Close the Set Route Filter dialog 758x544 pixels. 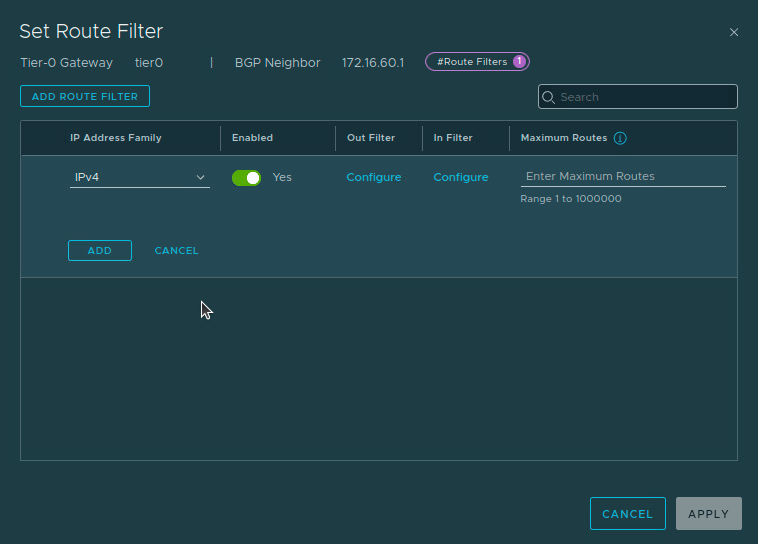pyautogui.click(x=734, y=32)
